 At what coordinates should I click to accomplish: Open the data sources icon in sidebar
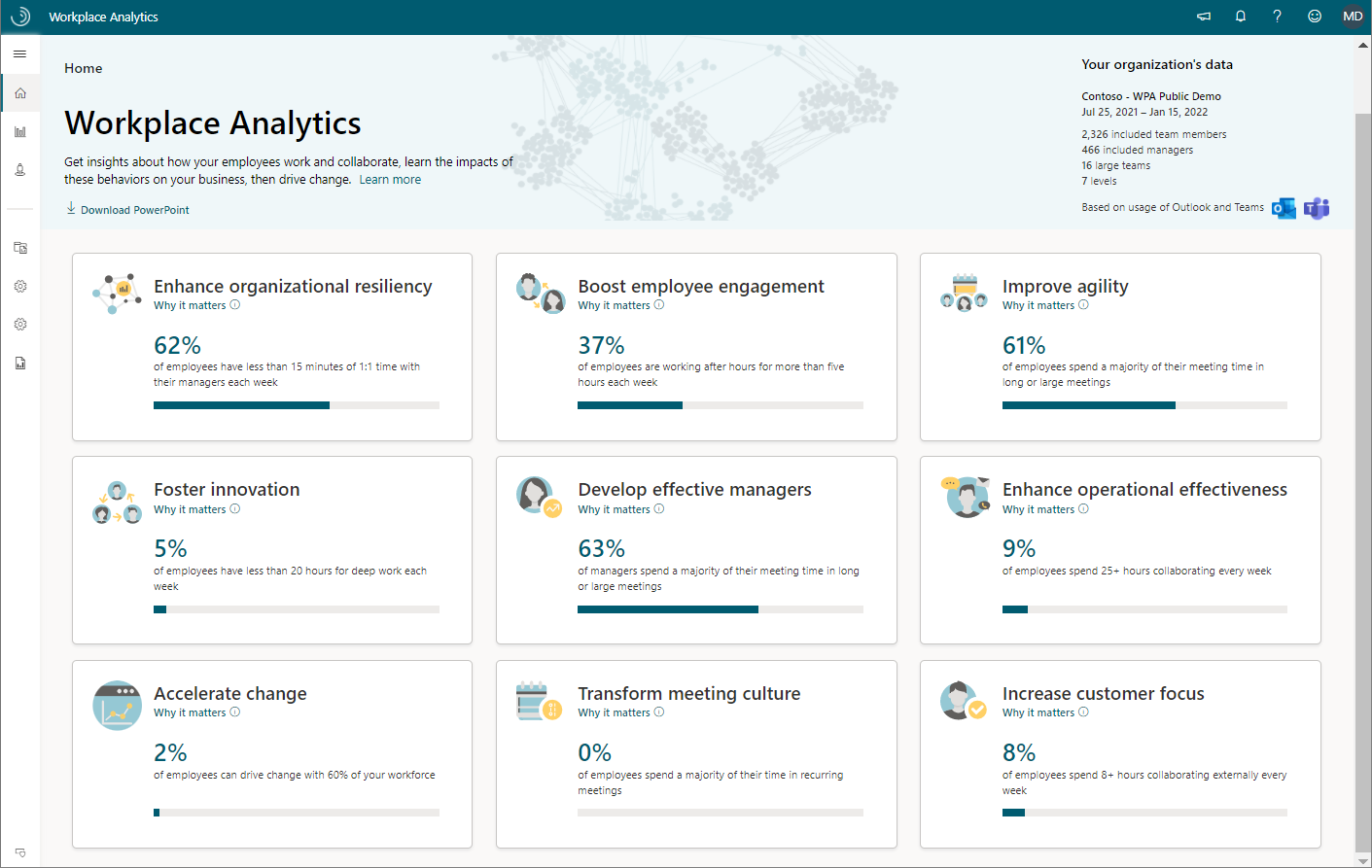(20, 248)
